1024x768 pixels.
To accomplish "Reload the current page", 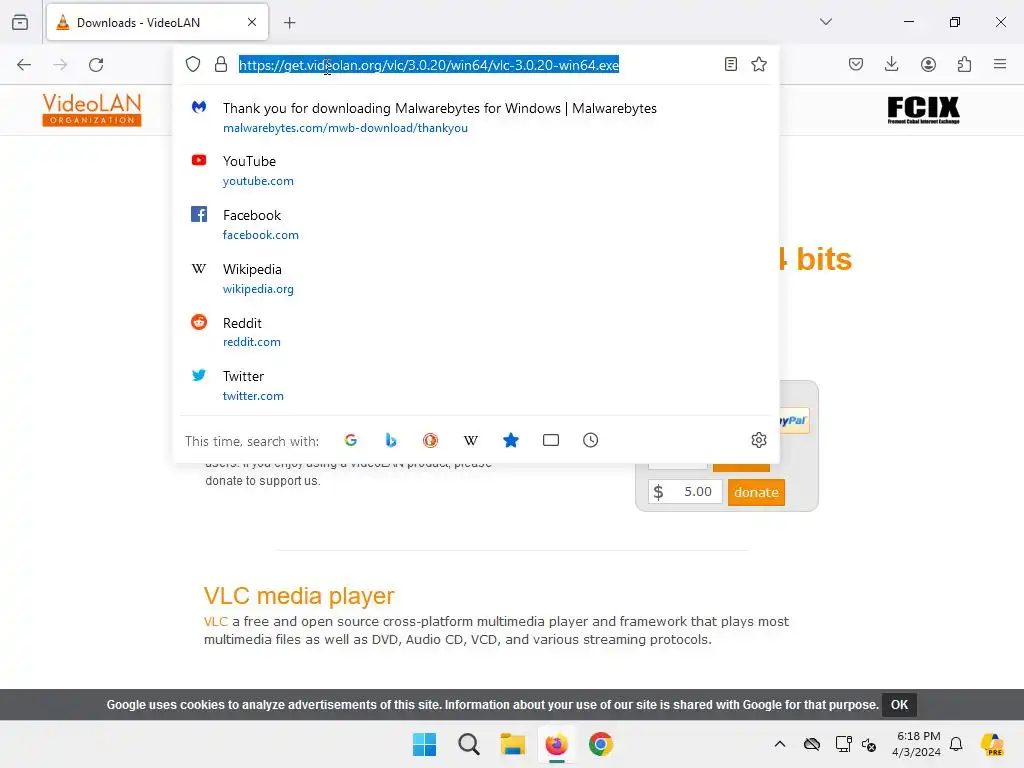I will [x=96, y=65].
